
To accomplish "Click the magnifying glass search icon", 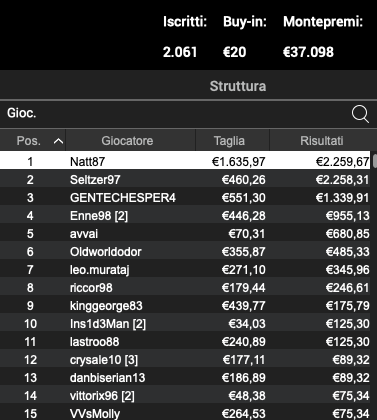I will tap(360, 114).
